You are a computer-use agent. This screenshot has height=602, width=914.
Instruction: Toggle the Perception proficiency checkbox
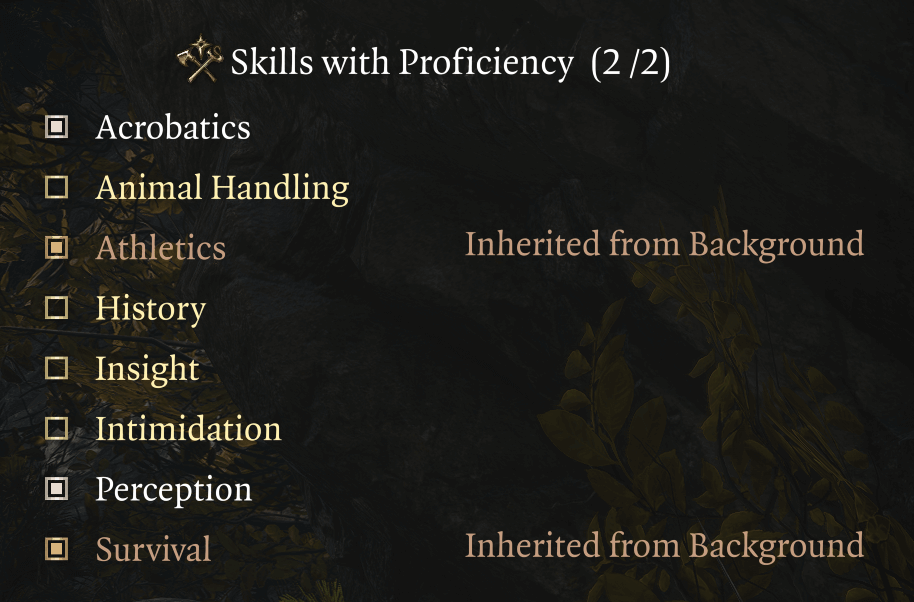click(55, 489)
